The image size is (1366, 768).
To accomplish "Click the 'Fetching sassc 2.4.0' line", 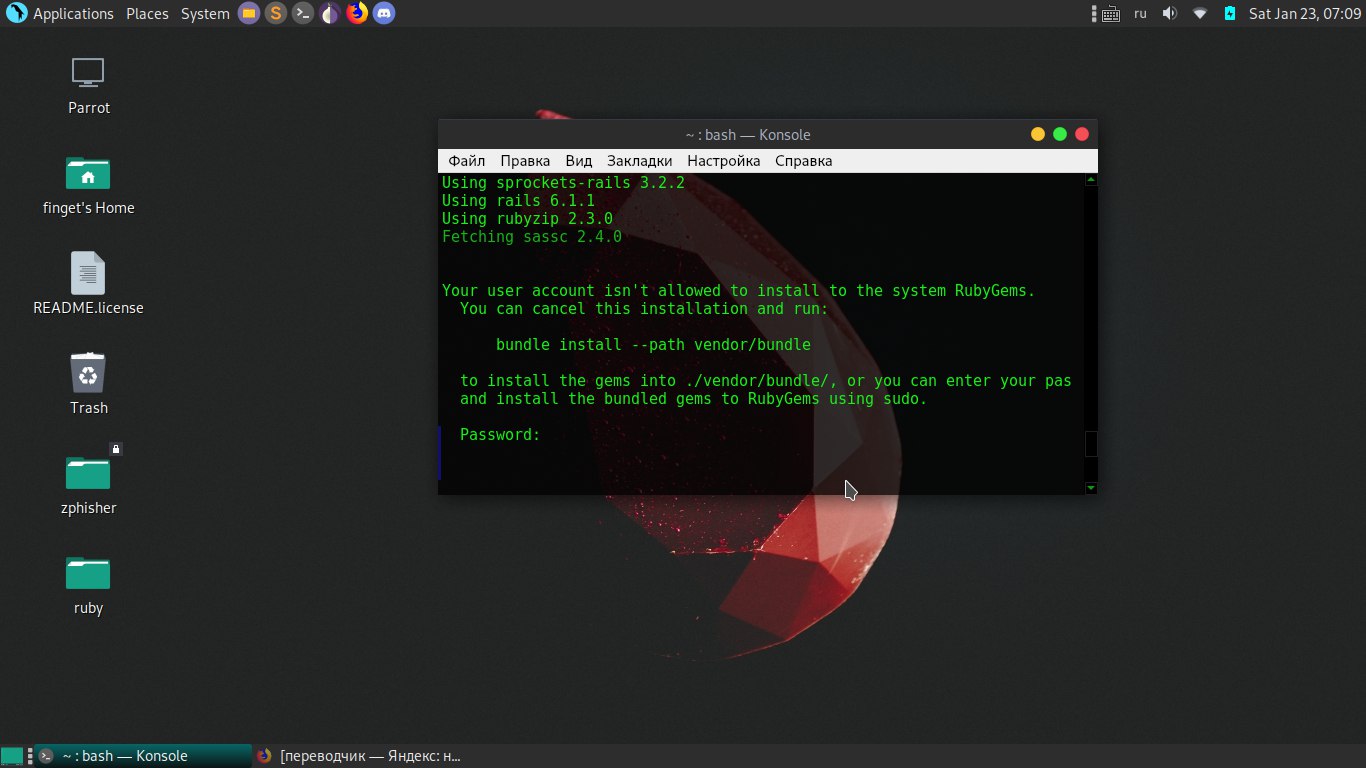I will [532, 237].
